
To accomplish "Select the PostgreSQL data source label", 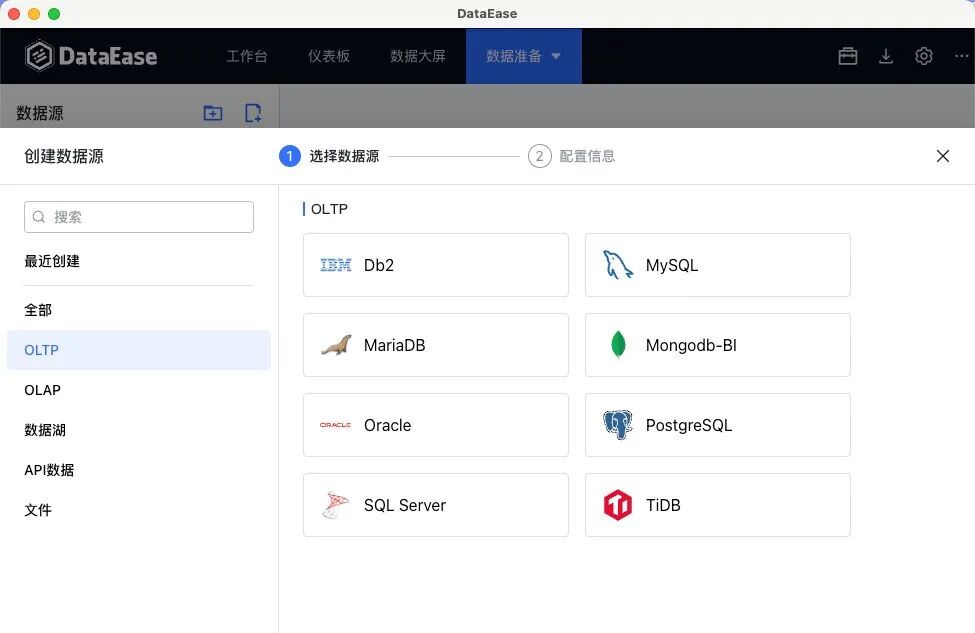I will (x=689, y=425).
